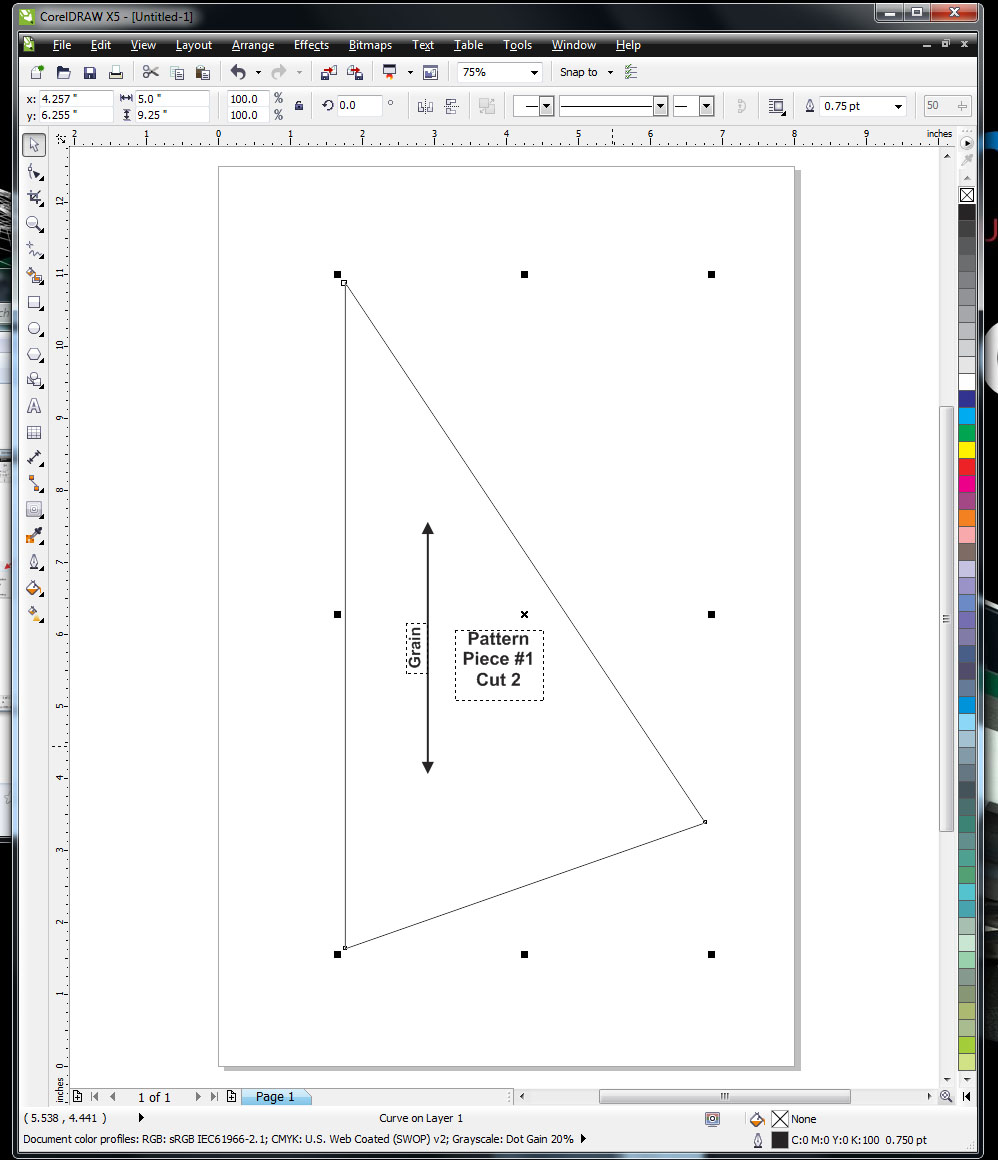Open the Bitmaps menu
The image size is (998, 1160).
click(x=370, y=45)
